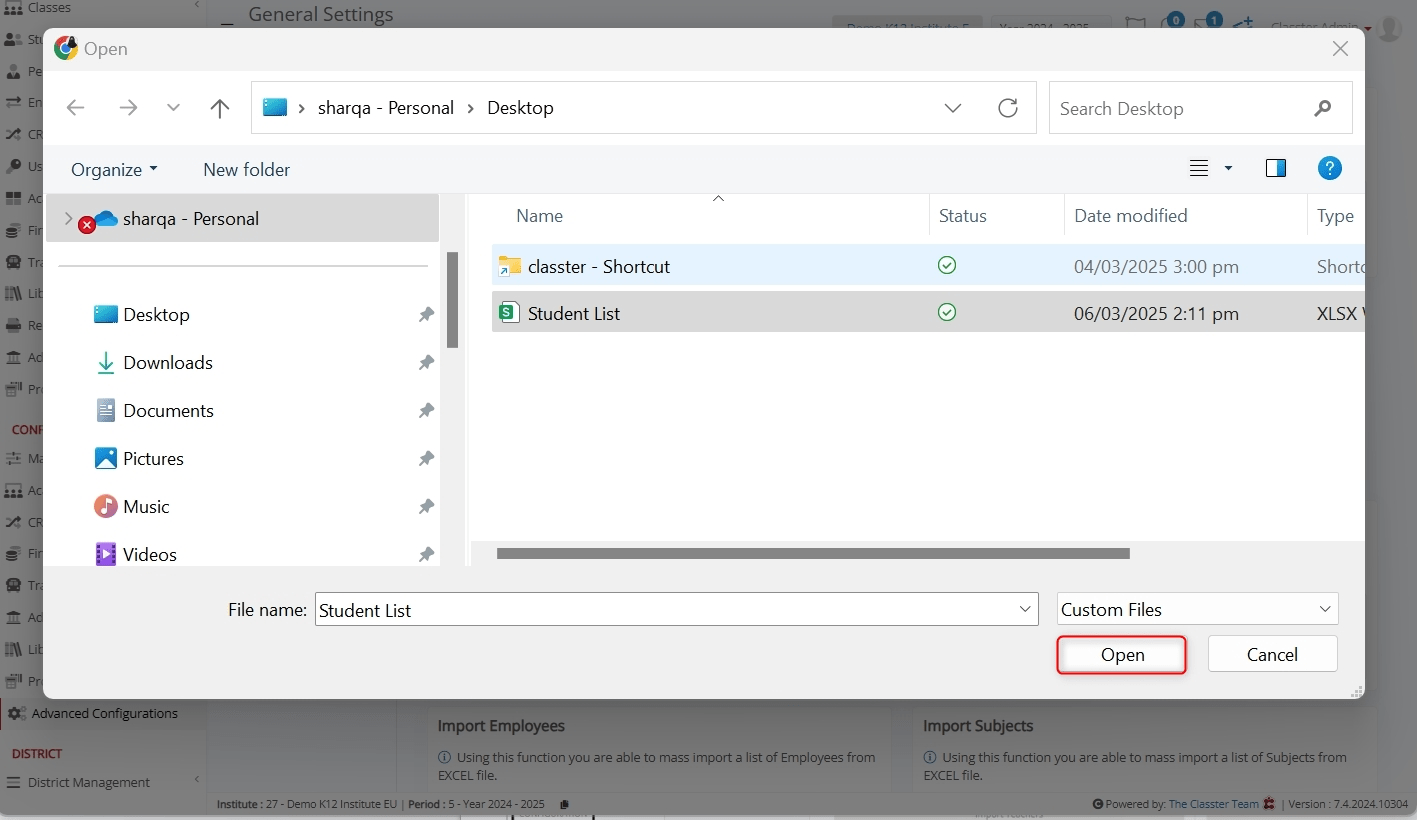This screenshot has width=1417, height=820.
Task: Click the pin icon beside Pictures
Action: tap(426, 459)
